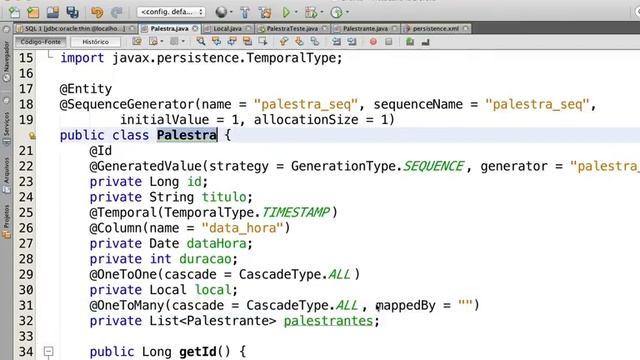Click line number 27 in the gutter
The height and width of the screenshot is (360, 640).
pyautogui.click(x=26, y=243)
